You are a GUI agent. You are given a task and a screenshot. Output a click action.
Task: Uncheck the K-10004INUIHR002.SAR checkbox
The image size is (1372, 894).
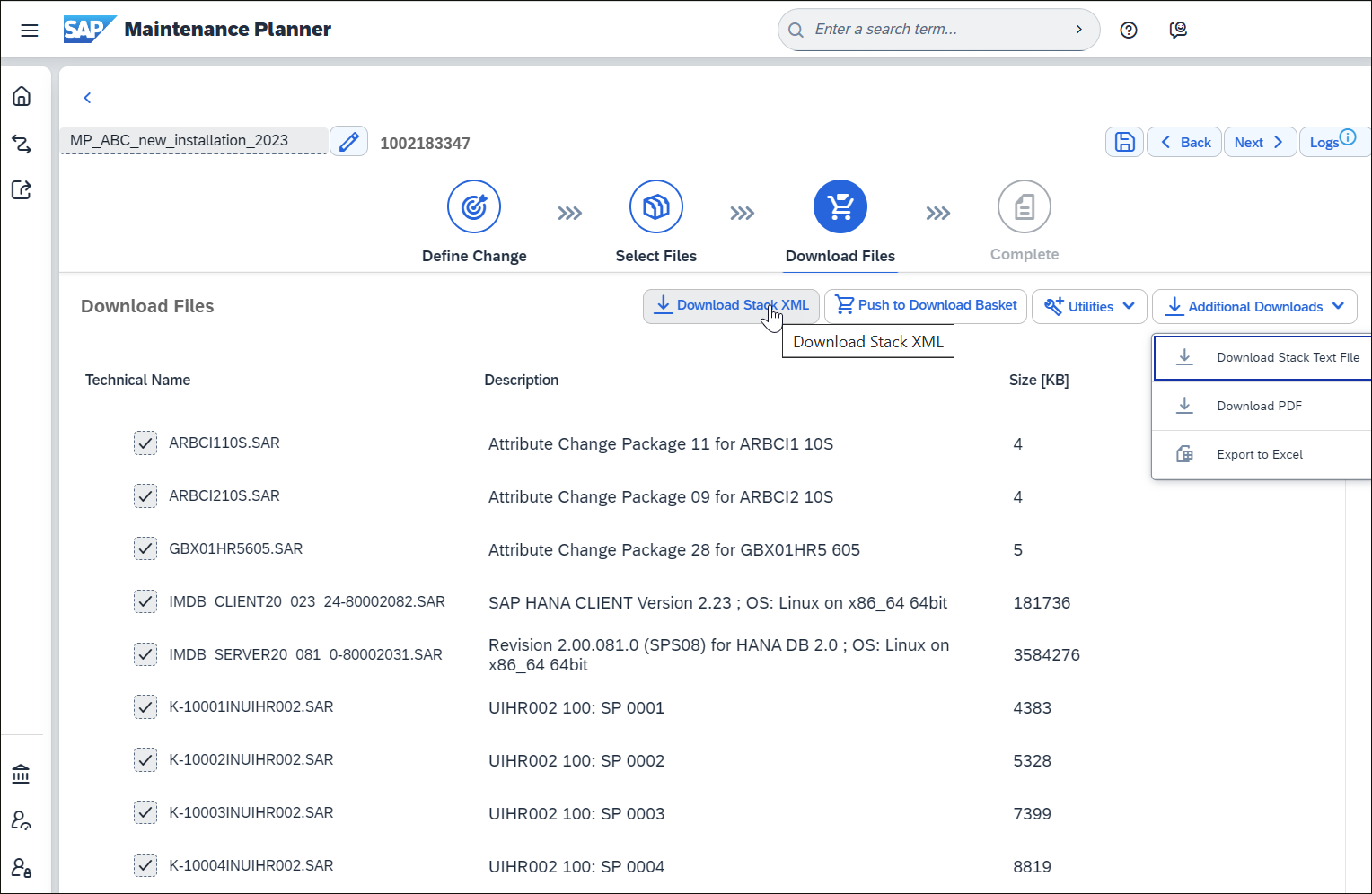pyautogui.click(x=145, y=865)
